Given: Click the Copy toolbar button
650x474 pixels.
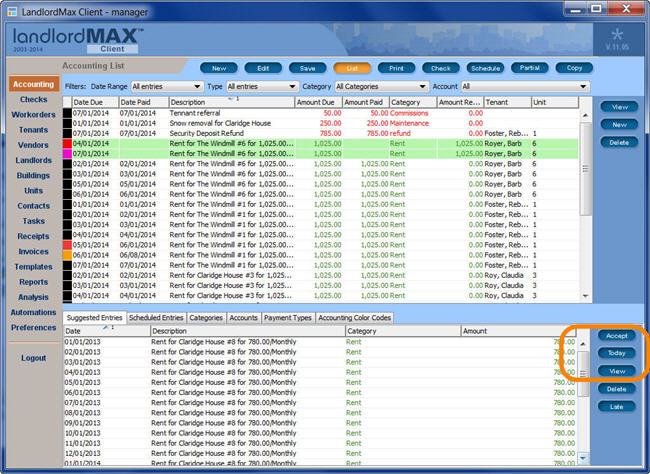Looking at the screenshot, I should 574,68.
